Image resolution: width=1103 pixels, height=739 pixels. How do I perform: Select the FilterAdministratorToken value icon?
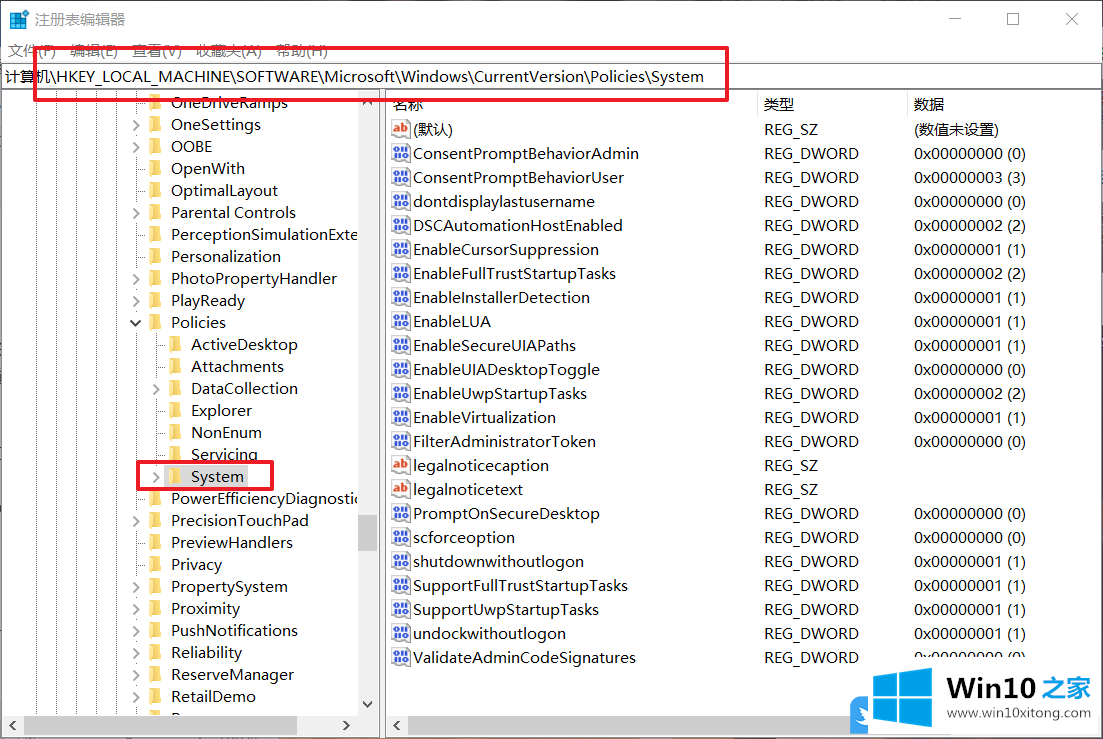click(401, 441)
